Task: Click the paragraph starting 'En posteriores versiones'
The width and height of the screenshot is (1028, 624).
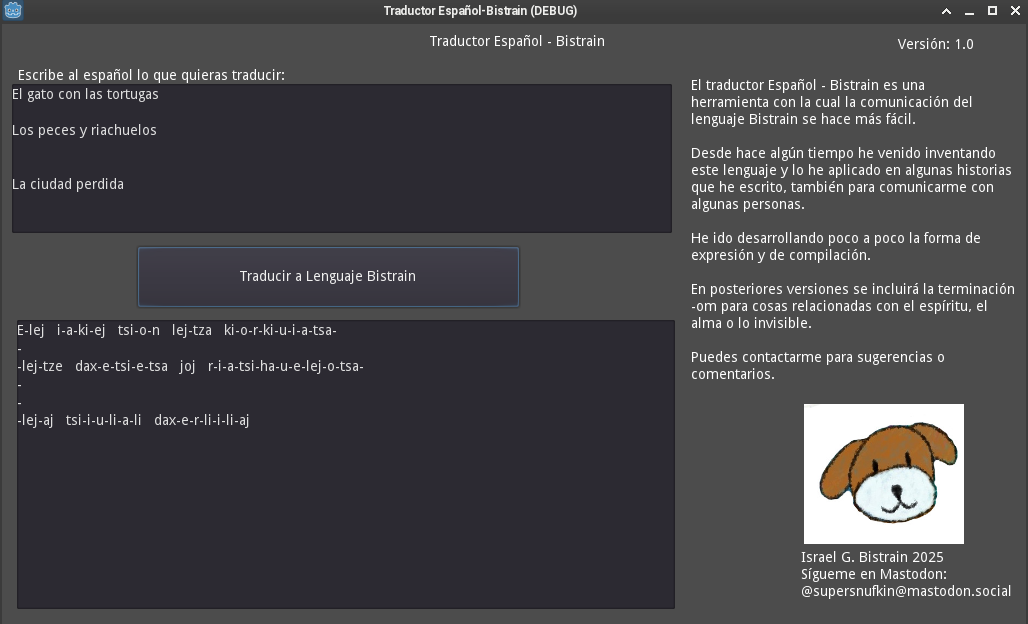Action: click(852, 306)
